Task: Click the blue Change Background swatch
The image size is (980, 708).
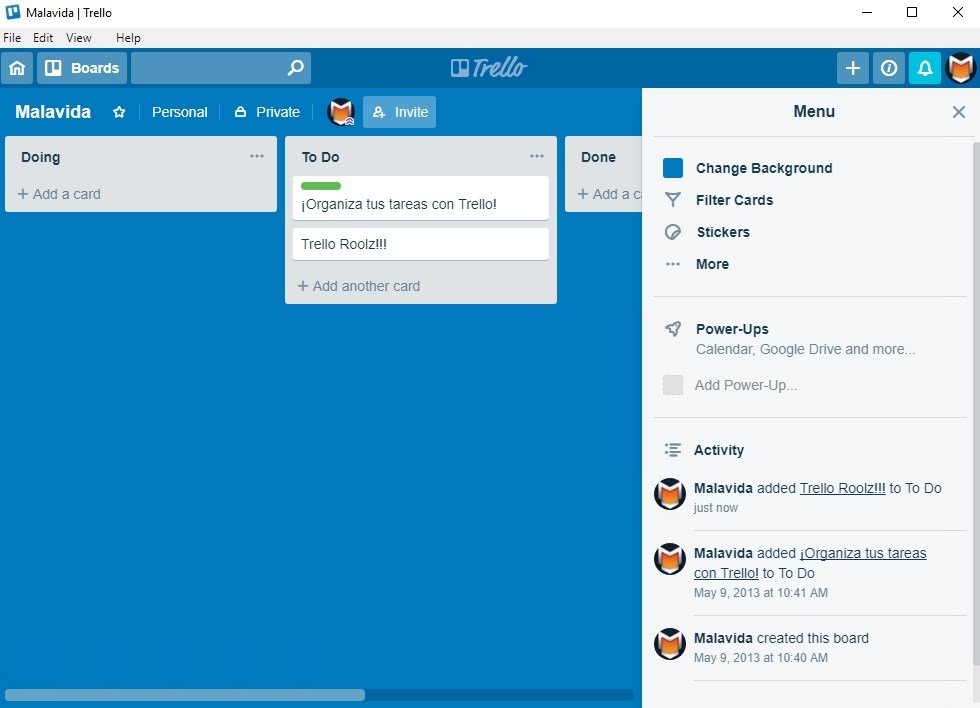Action: [x=673, y=168]
